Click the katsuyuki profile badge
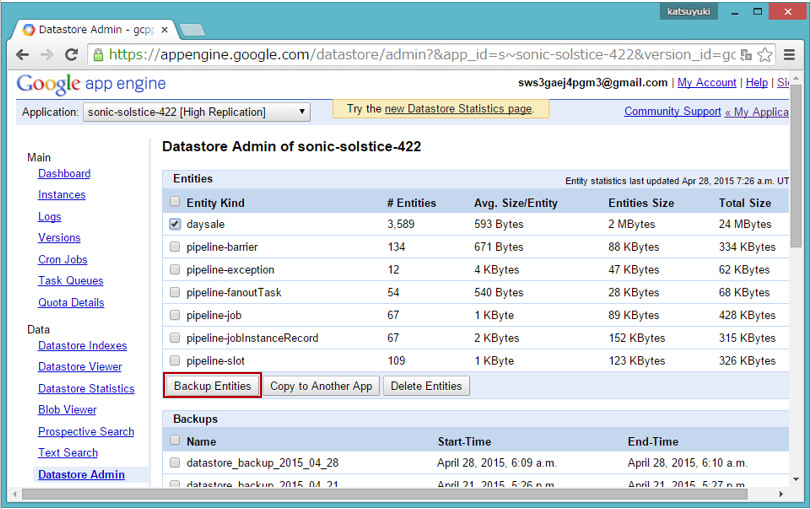Screen dimensions: 810x509 (688, 11)
